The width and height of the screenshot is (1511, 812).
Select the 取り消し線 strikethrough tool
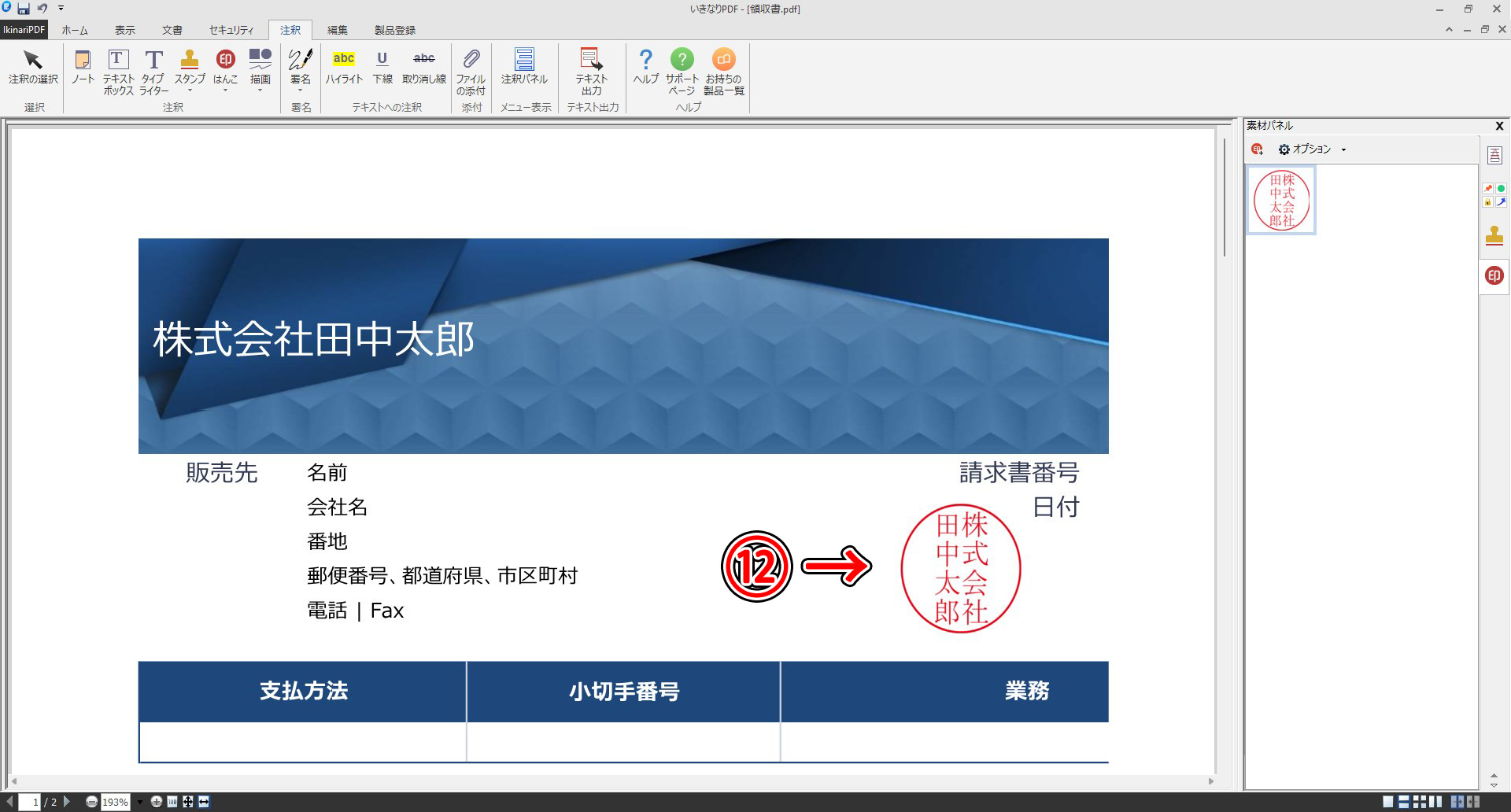423,66
